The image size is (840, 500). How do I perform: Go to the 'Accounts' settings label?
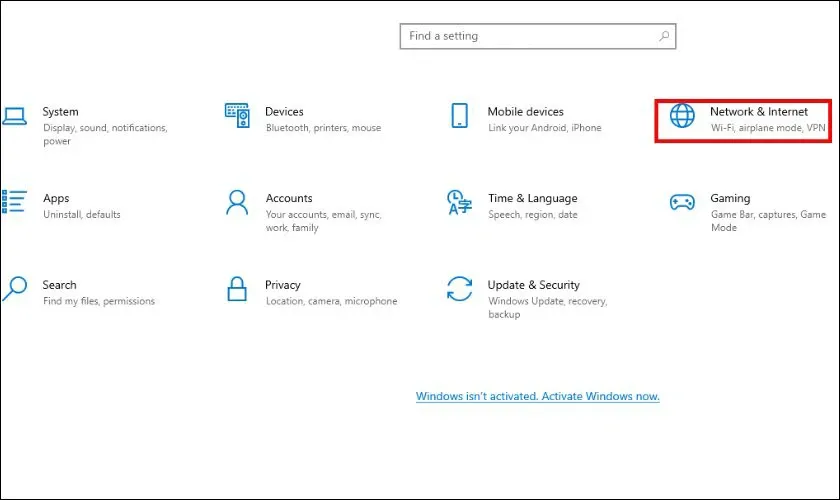click(289, 198)
